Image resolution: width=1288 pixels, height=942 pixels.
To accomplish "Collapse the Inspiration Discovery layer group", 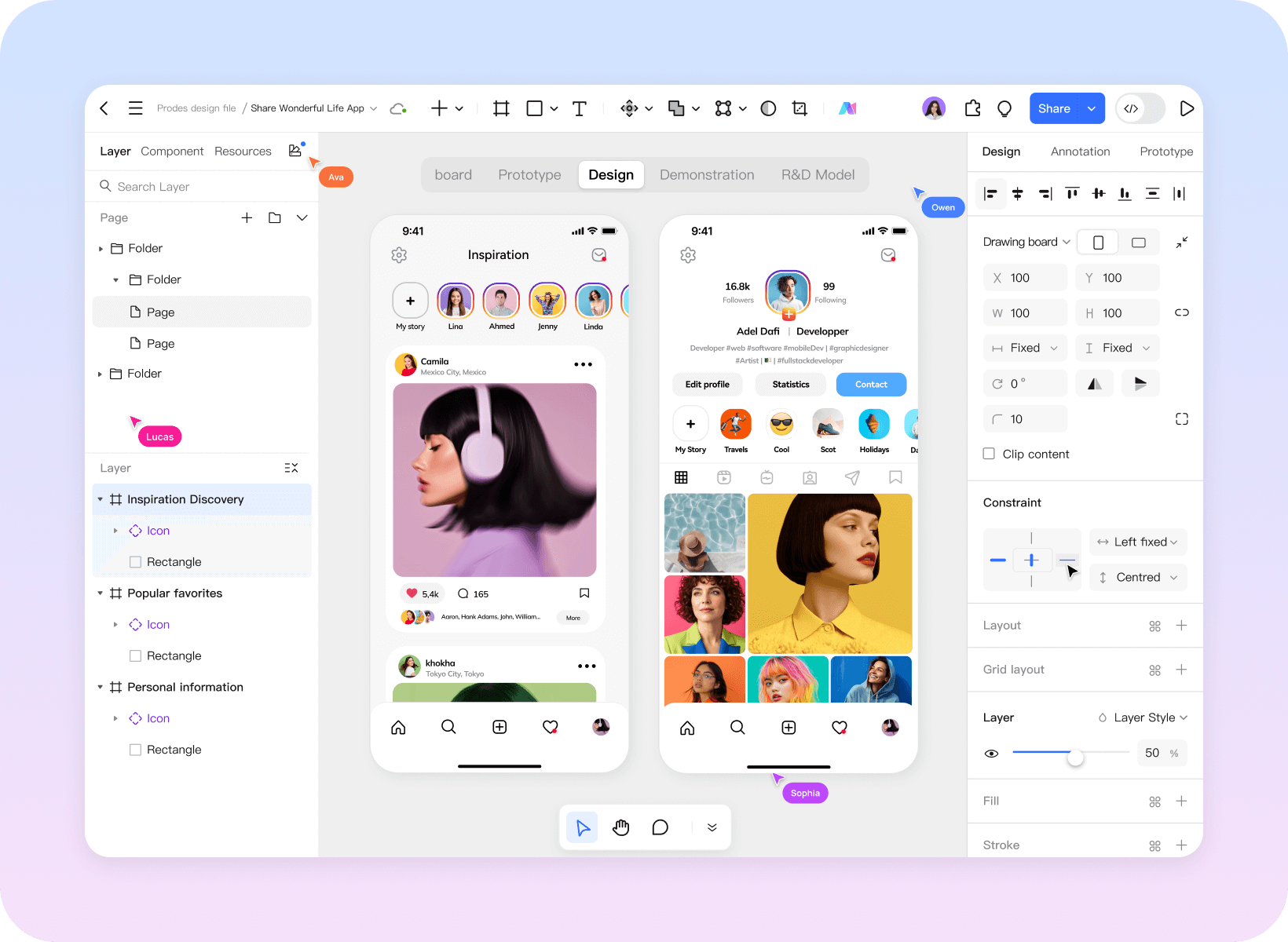I will click(101, 499).
